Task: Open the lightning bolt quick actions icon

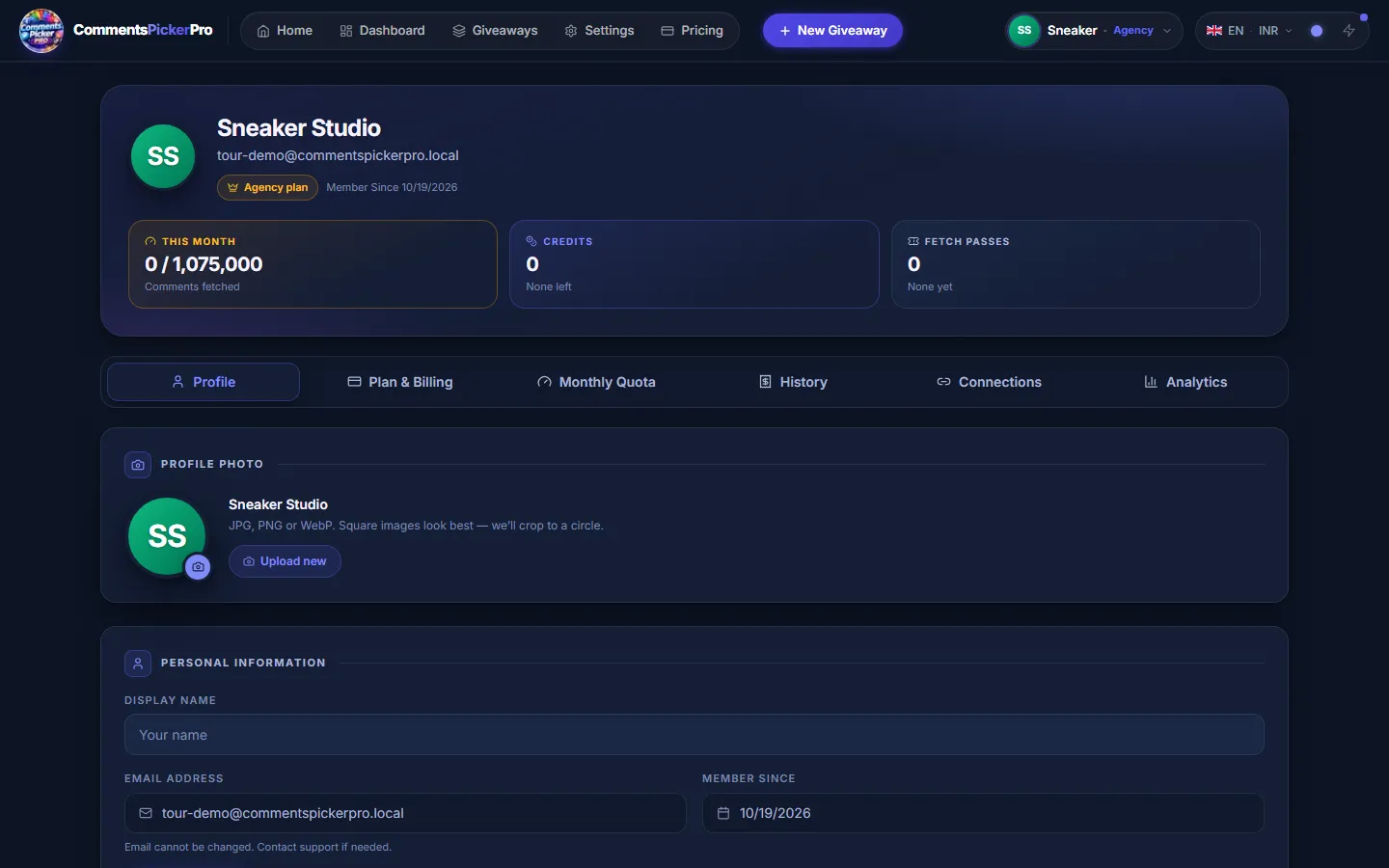Action: point(1349,31)
